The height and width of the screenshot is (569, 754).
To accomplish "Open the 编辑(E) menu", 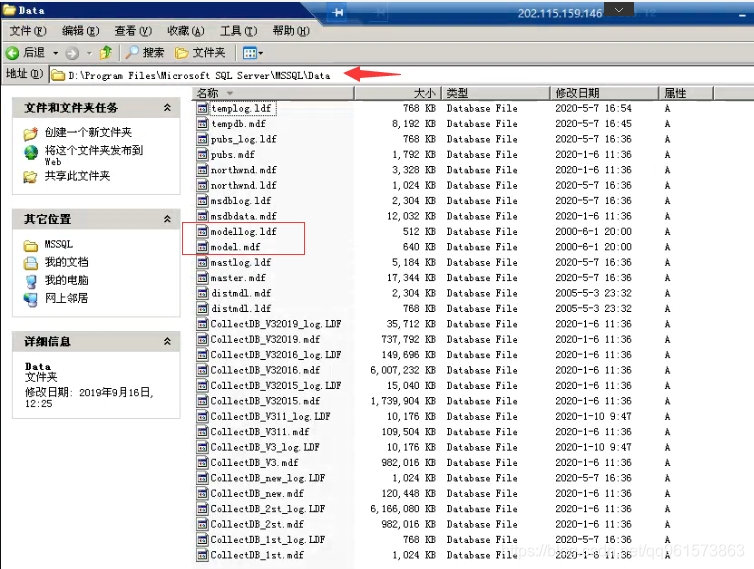I will click(x=80, y=31).
